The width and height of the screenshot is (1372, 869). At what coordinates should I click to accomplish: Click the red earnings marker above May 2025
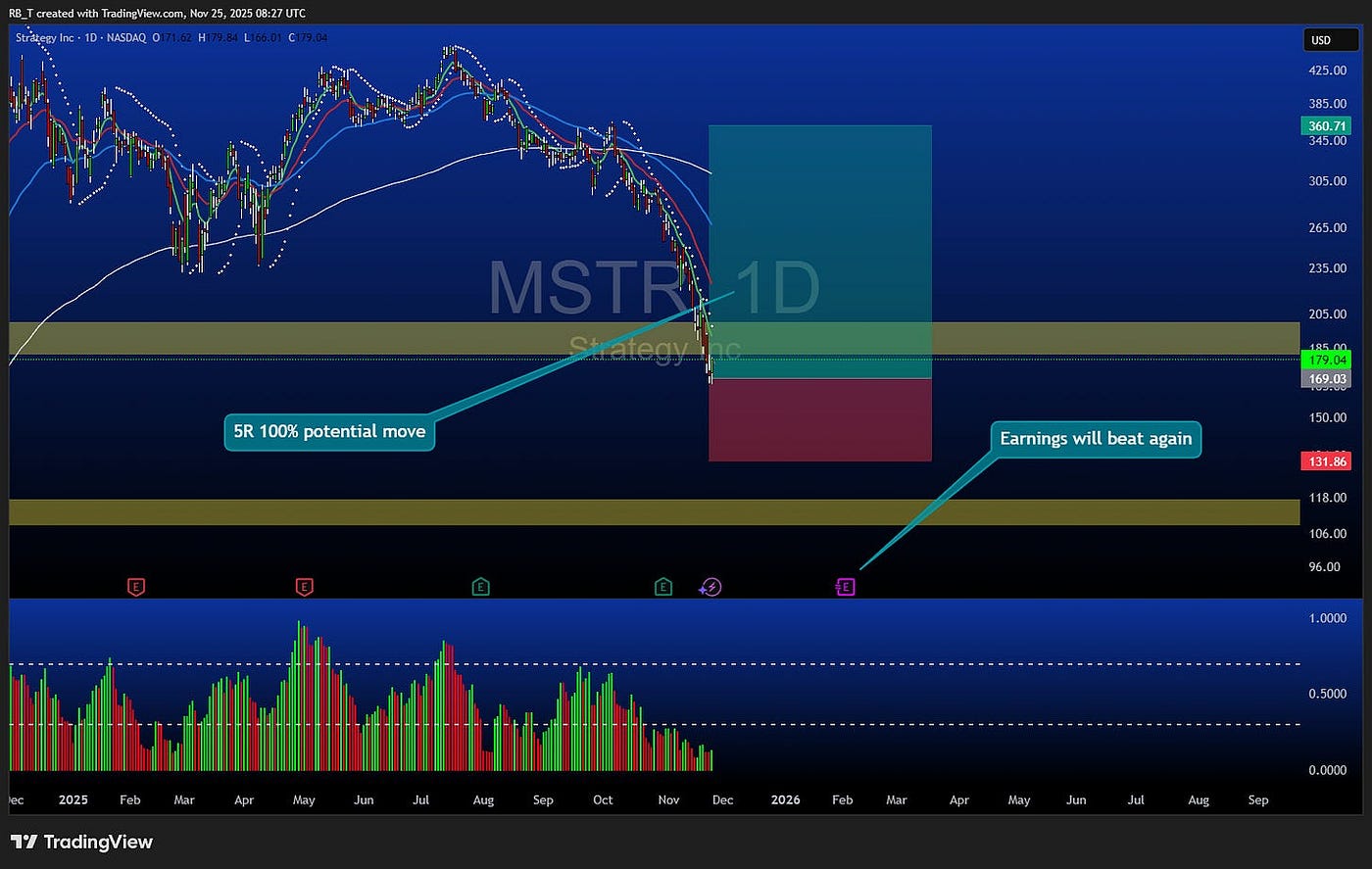point(304,587)
